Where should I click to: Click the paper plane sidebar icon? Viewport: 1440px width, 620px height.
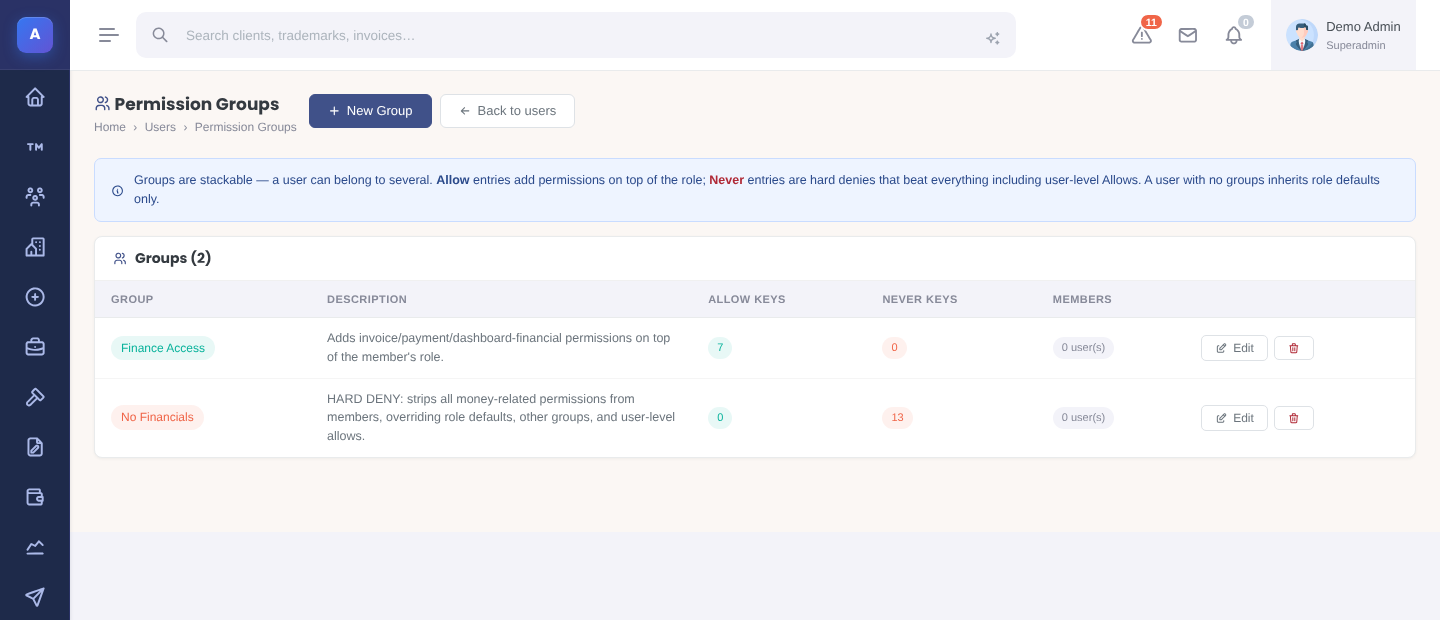[x=35, y=597]
